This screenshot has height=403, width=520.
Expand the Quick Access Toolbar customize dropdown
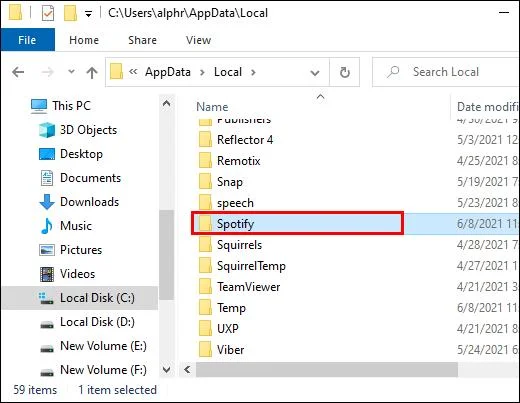(88, 14)
